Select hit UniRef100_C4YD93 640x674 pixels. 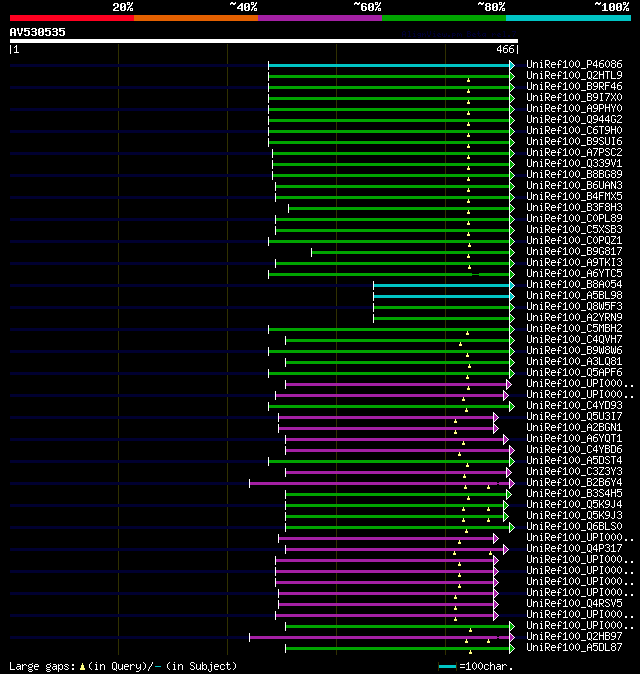574,405
